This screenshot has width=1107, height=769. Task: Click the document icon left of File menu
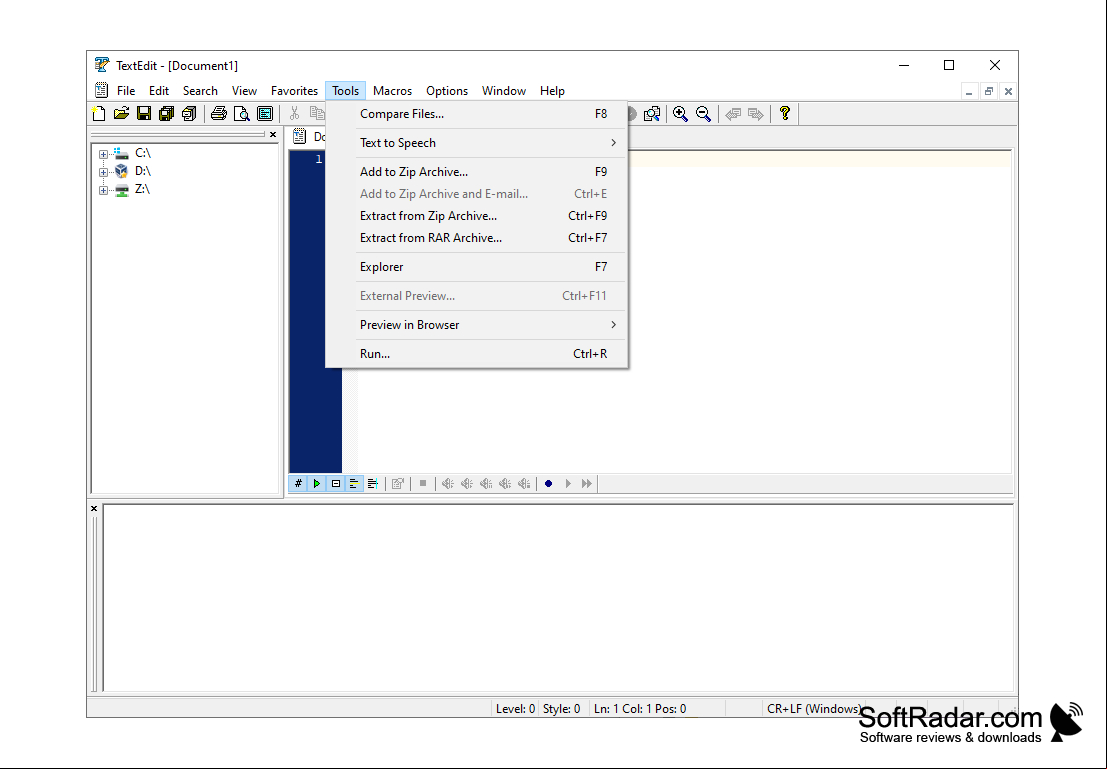pyautogui.click(x=102, y=90)
